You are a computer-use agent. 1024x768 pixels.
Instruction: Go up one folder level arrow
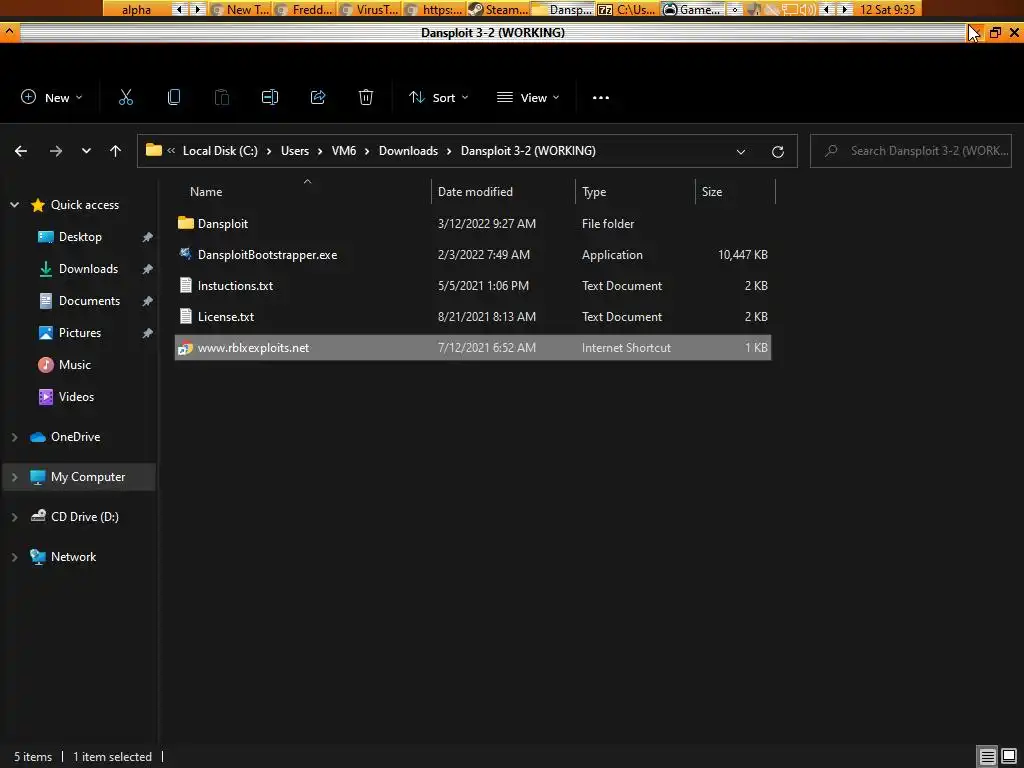tap(116, 151)
